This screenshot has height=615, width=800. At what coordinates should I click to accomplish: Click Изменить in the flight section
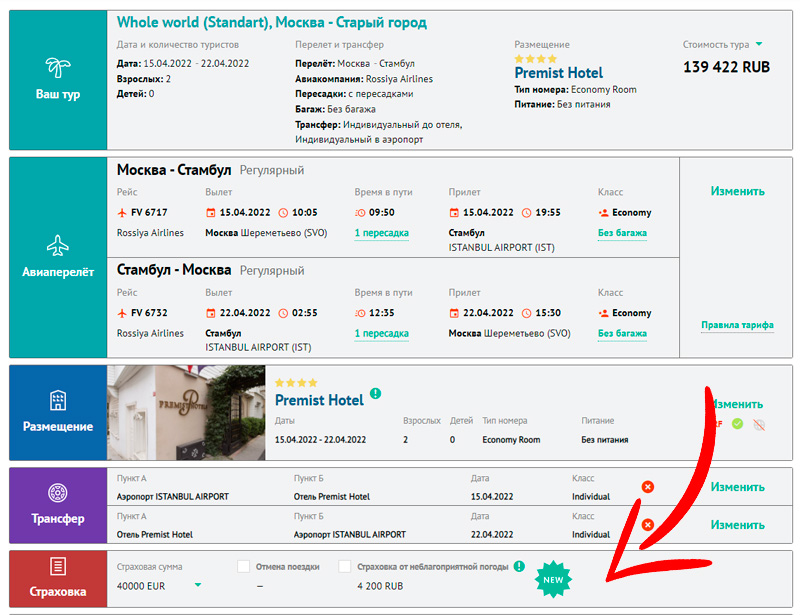pyautogui.click(x=737, y=191)
